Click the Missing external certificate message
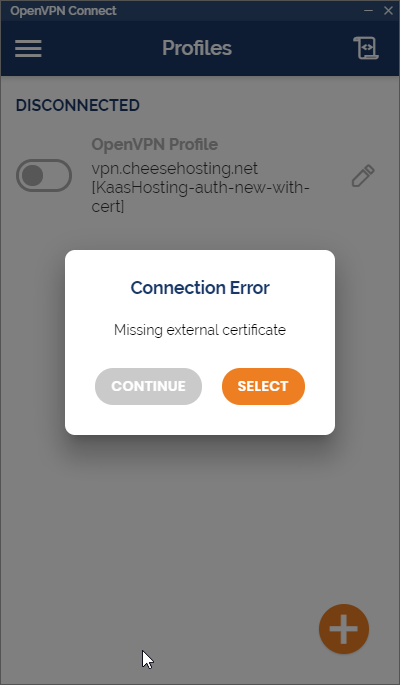The image size is (400, 685). (x=200, y=330)
